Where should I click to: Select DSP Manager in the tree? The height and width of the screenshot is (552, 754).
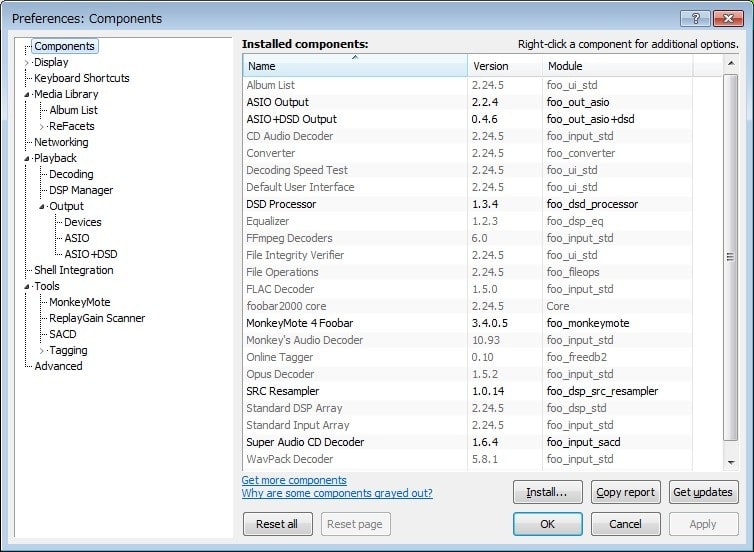(81, 190)
